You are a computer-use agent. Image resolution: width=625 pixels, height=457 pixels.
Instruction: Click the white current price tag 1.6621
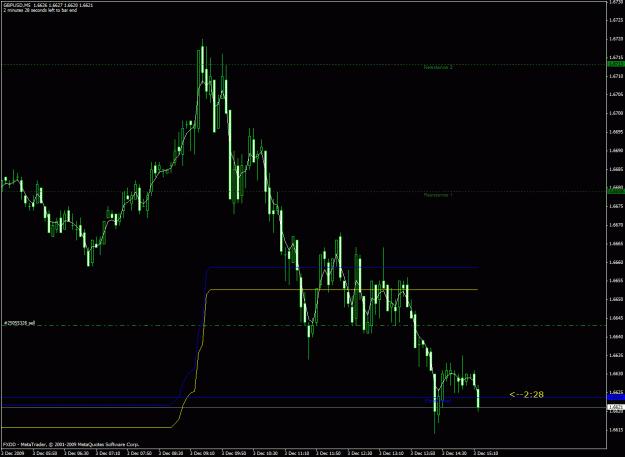click(616, 407)
